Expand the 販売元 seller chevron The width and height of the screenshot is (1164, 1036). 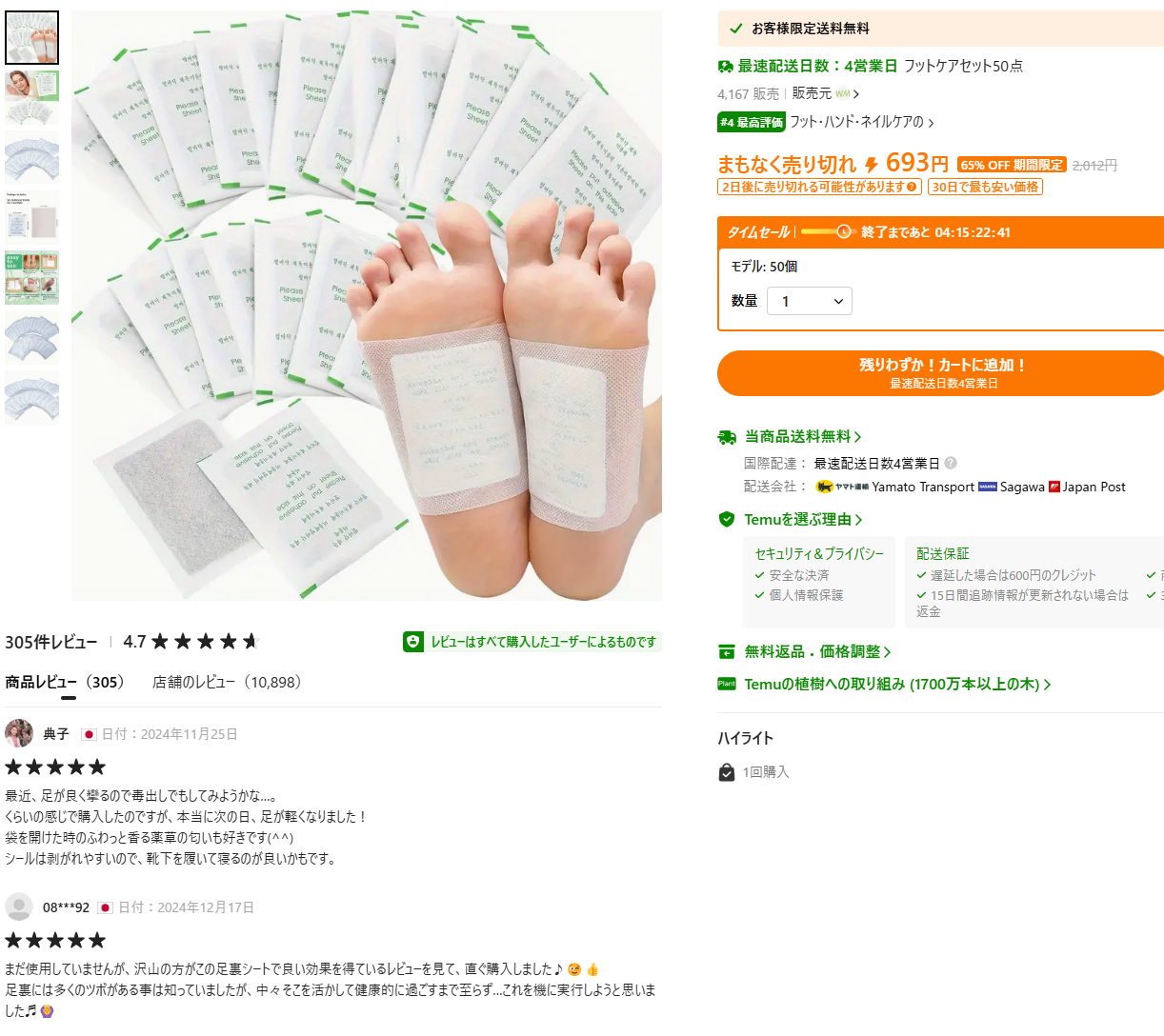click(x=856, y=94)
